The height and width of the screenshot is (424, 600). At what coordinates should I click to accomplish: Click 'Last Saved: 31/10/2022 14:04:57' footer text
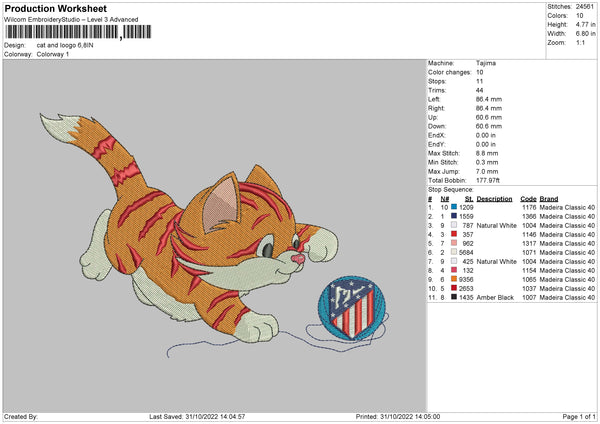[197, 416]
